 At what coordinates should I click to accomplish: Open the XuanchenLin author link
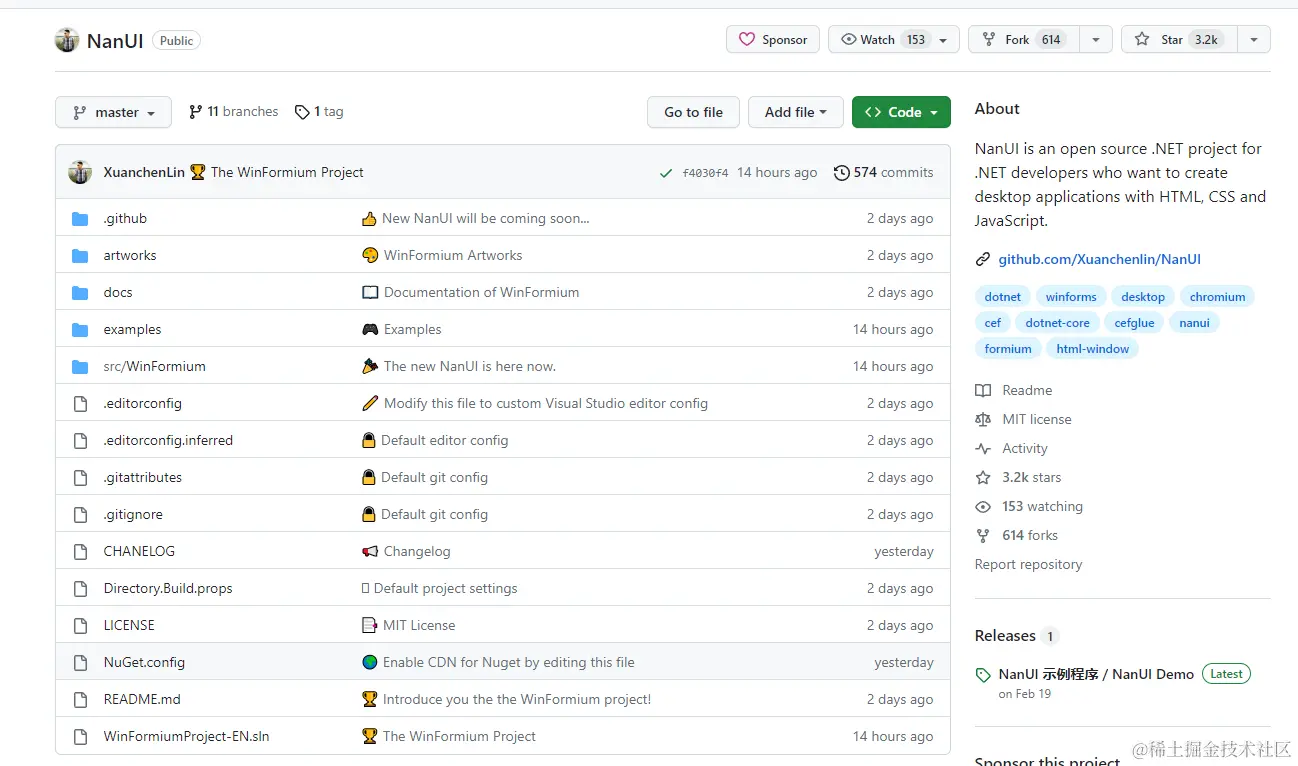click(144, 172)
